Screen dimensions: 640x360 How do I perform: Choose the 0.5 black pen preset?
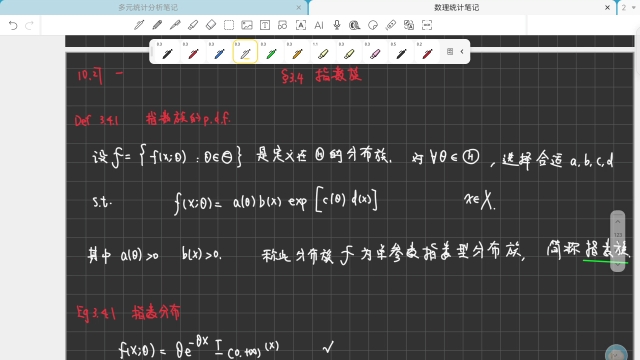[x=402, y=52]
